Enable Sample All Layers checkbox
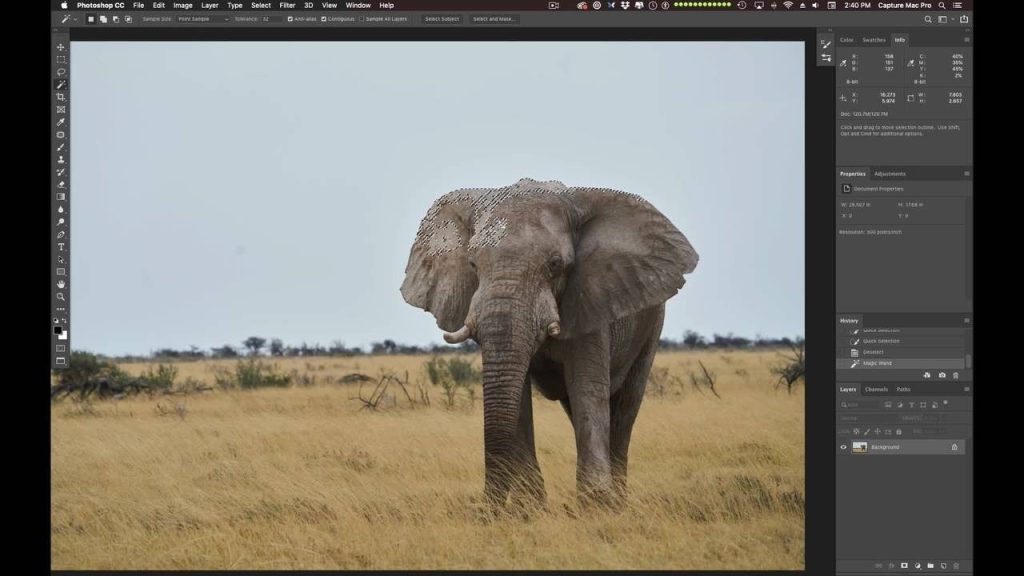The image size is (1024, 576). pos(362,19)
